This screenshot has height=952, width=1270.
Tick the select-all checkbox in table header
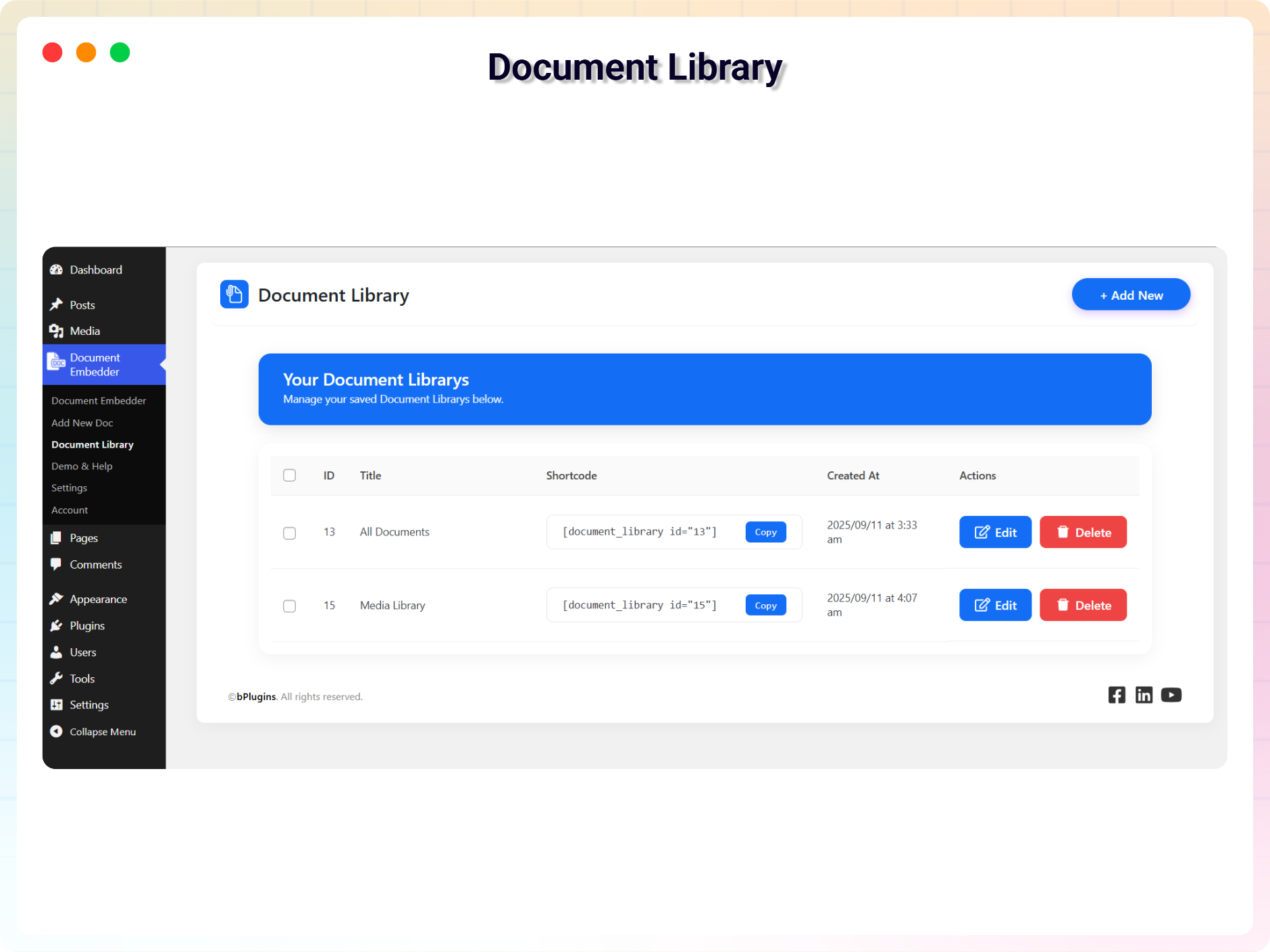[x=289, y=475]
